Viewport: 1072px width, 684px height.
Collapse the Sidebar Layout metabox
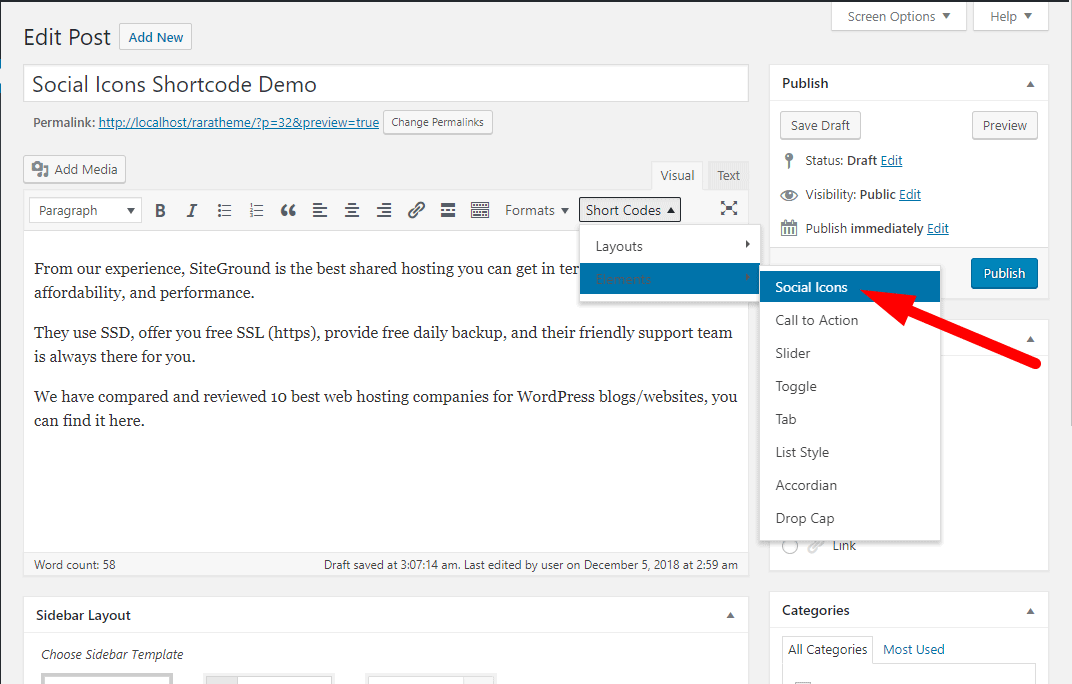(730, 616)
